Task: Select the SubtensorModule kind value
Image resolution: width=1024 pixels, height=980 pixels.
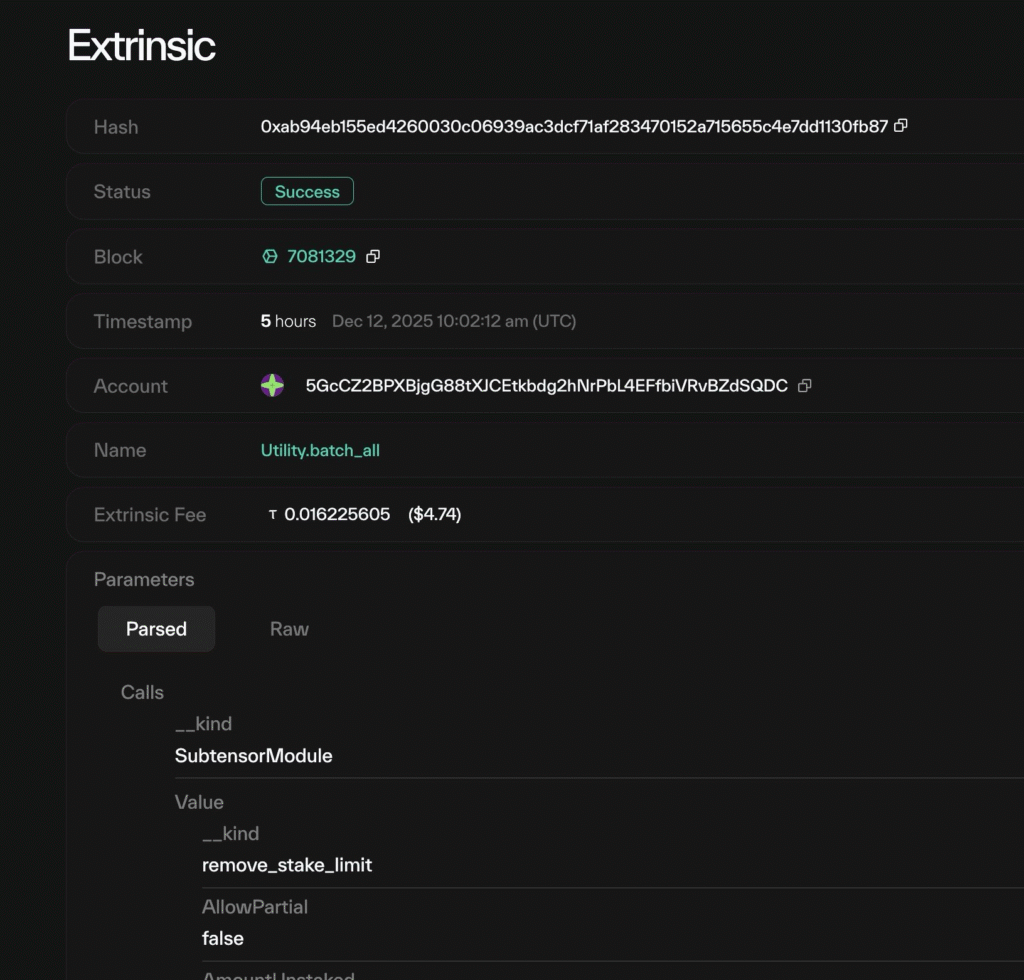Action: coord(253,756)
